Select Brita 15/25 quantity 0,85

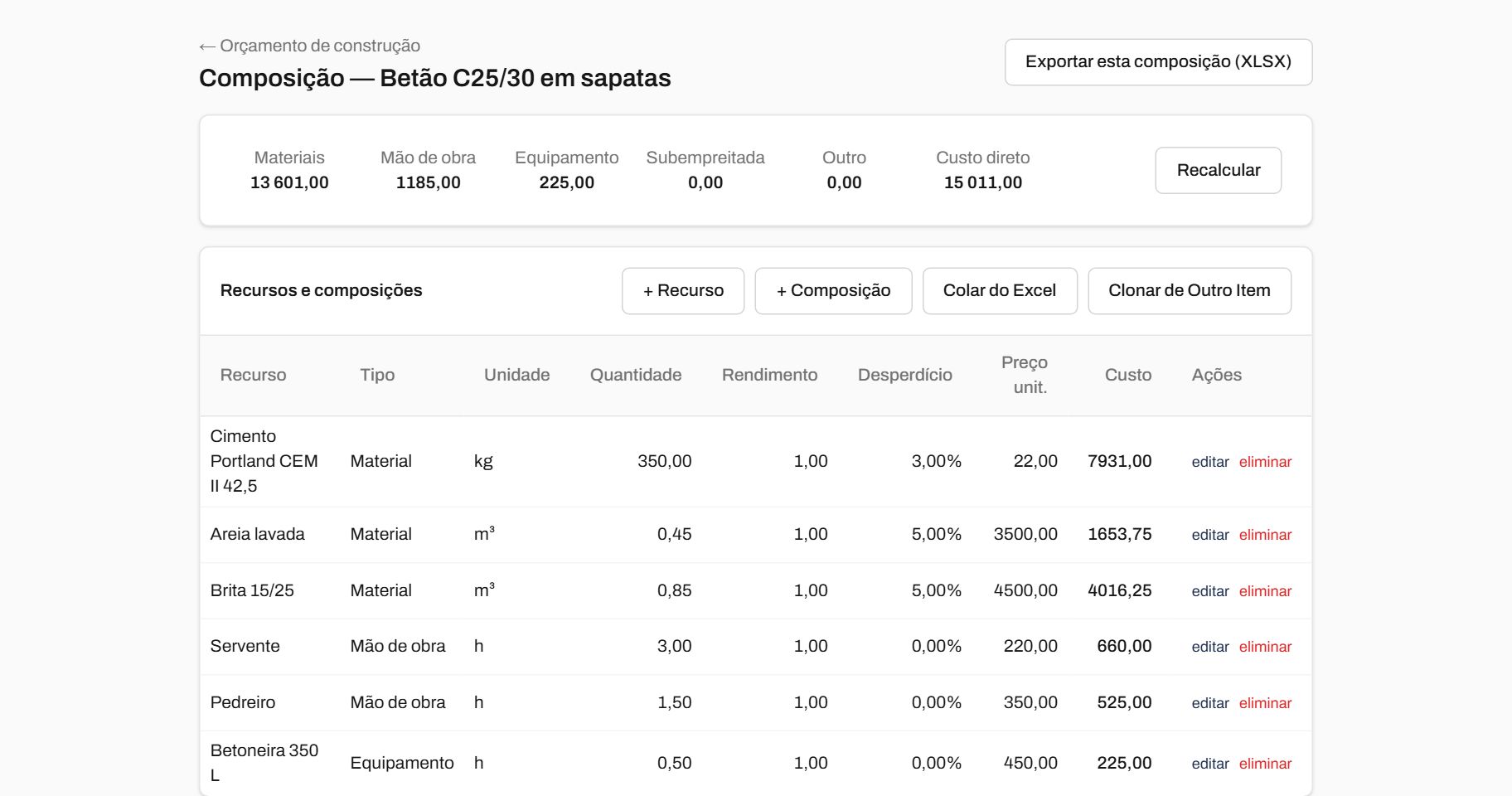(674, 590)
